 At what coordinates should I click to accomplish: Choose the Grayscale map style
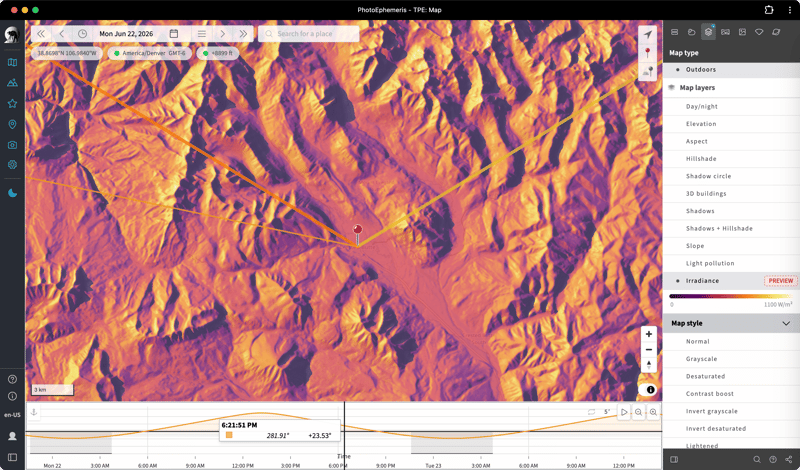coord(731,359)
